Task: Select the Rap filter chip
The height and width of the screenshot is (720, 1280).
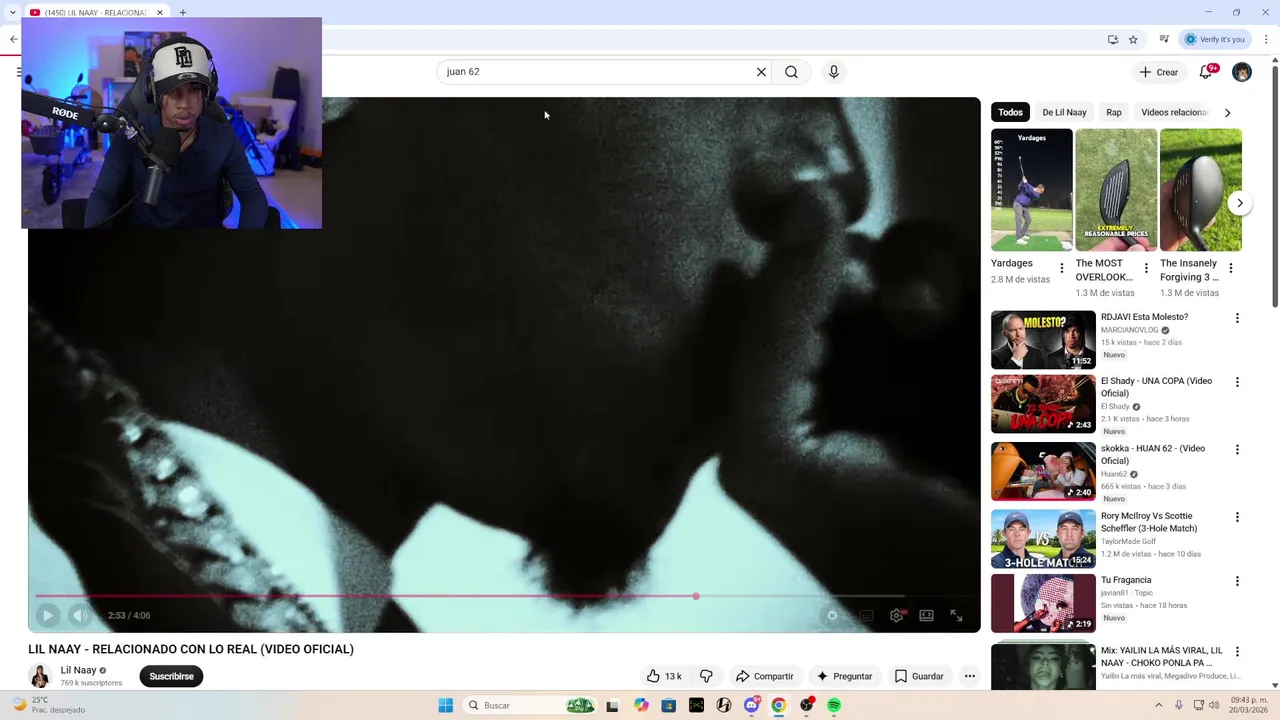Action: click(1114, 112)
